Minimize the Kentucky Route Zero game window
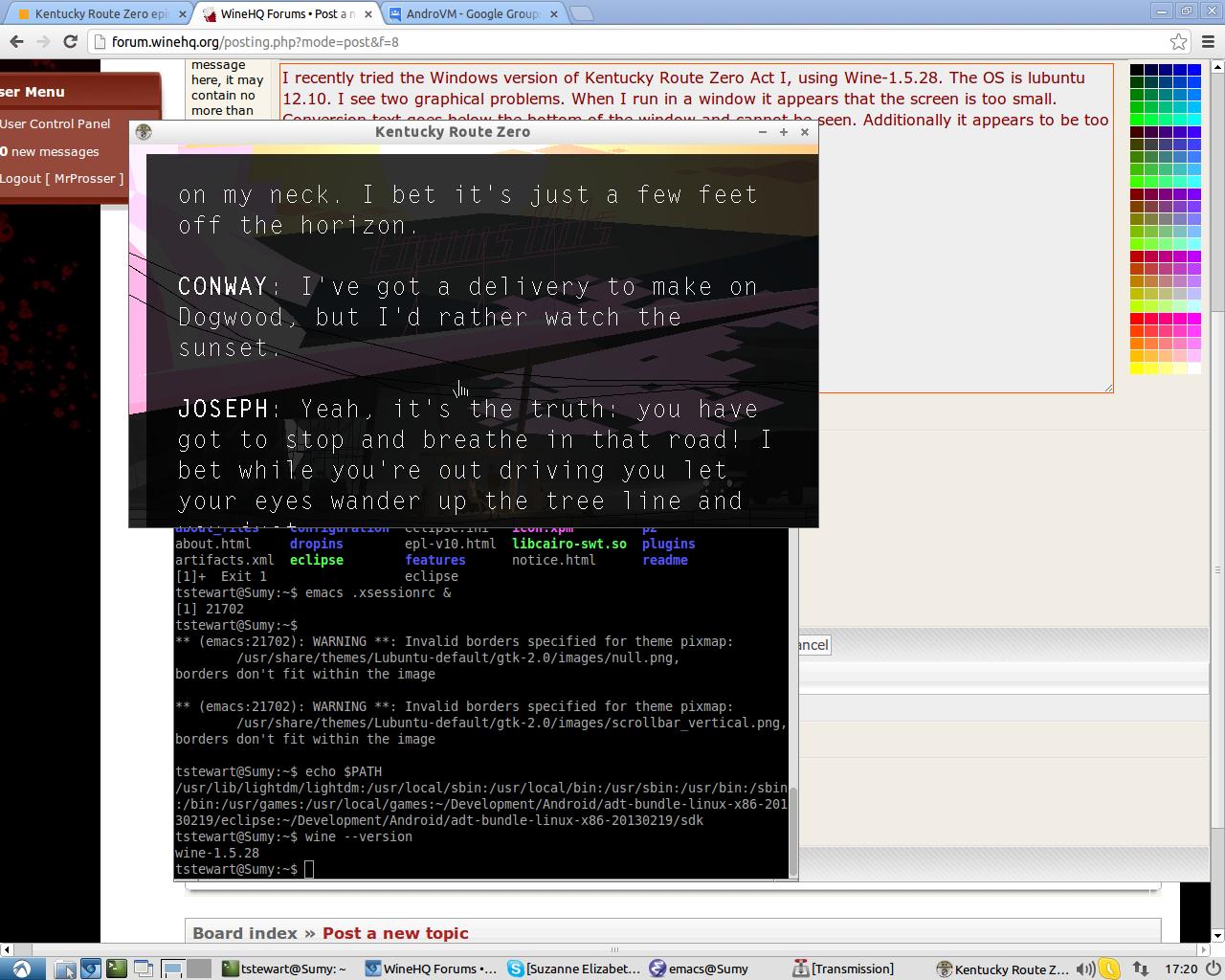 (x=763, y=132)
